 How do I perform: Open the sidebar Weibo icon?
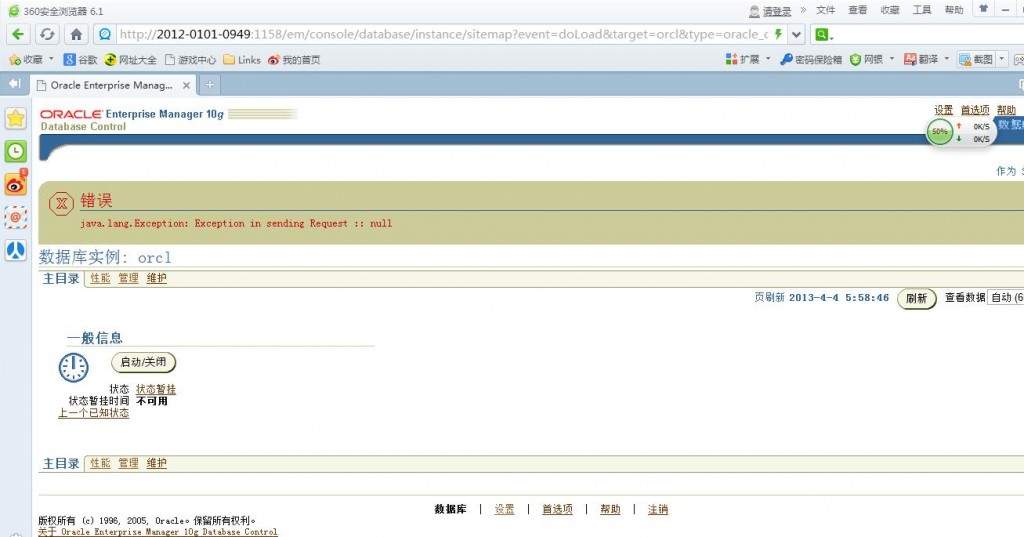coord(16,184)
